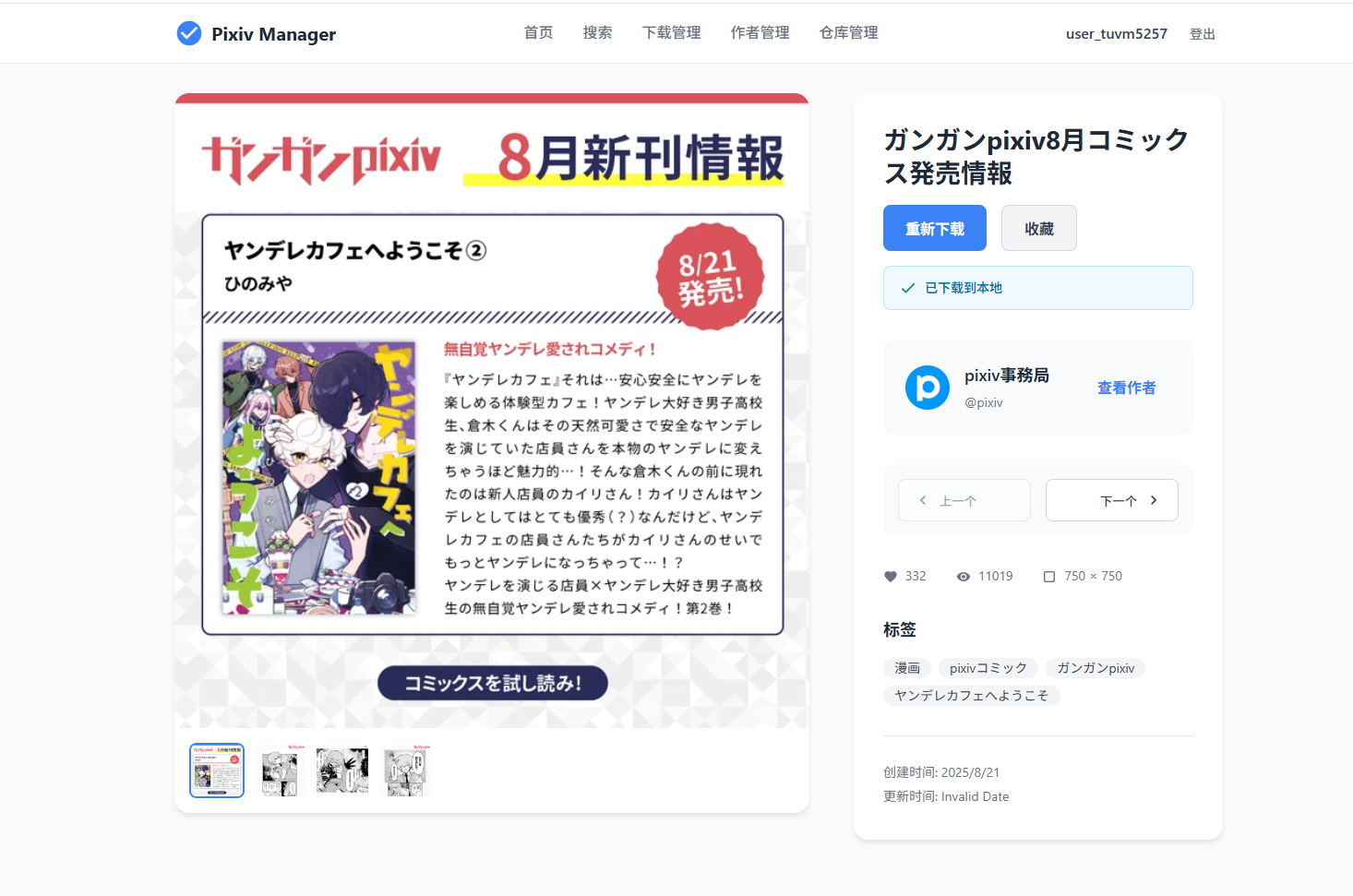This screenshot has height=896, width=1353.
Task: Click author name pixiv事務局
Action: tap(1007, 376)
